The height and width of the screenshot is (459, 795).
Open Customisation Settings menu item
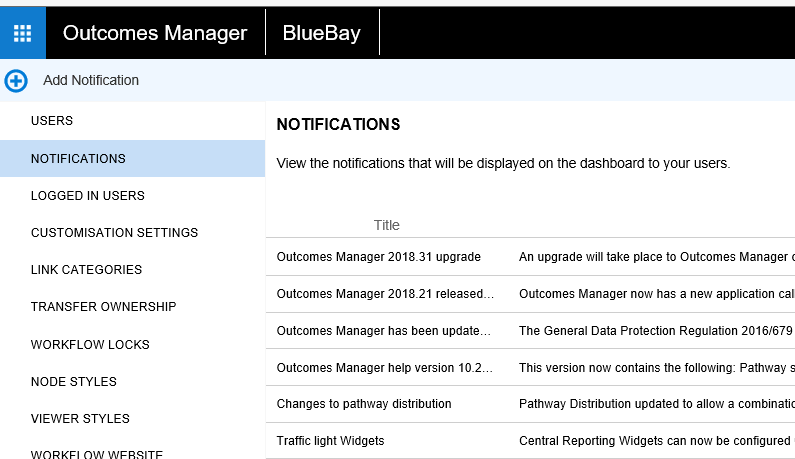[114, 233]
